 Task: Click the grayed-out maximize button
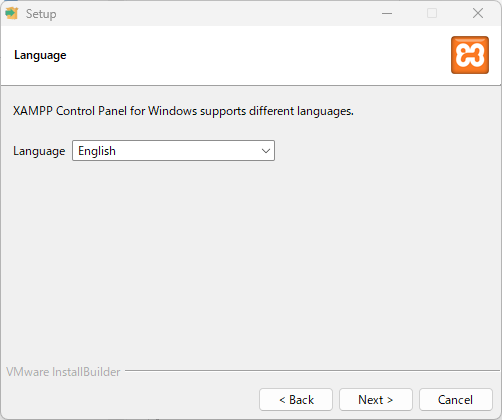pyautogui.click(x=432, y=14)
